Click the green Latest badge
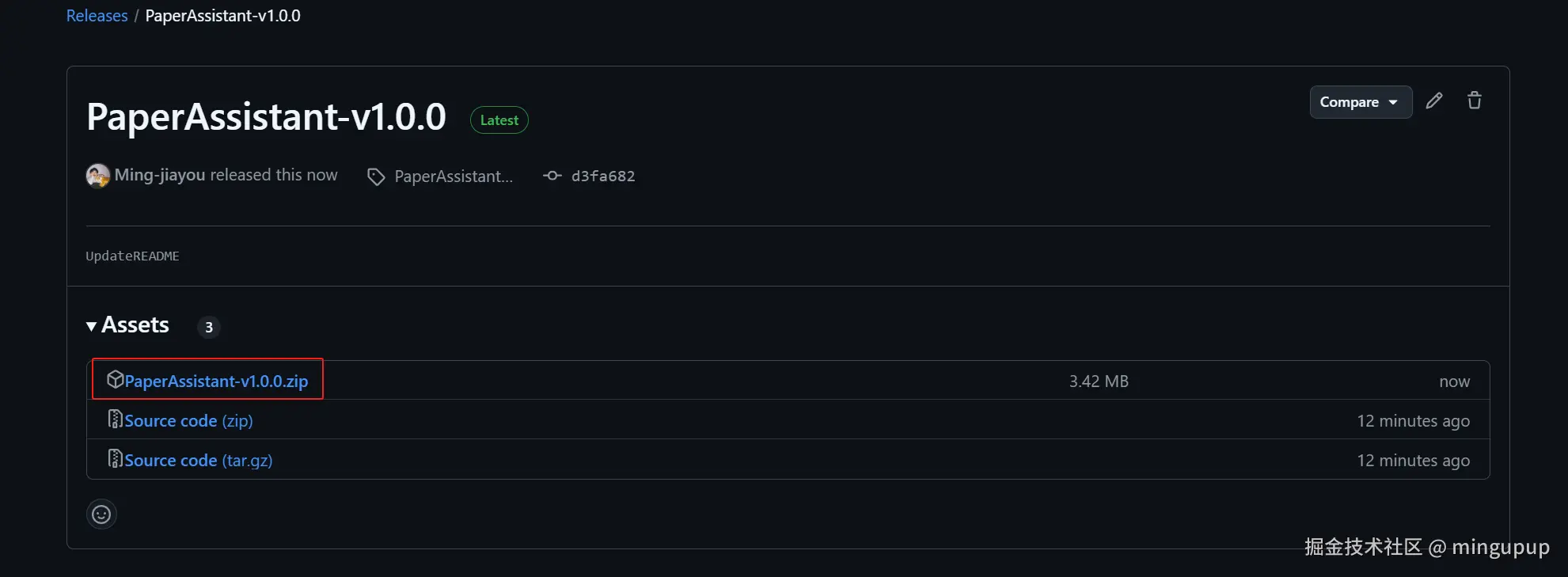1568x577 pixels. 499,120
